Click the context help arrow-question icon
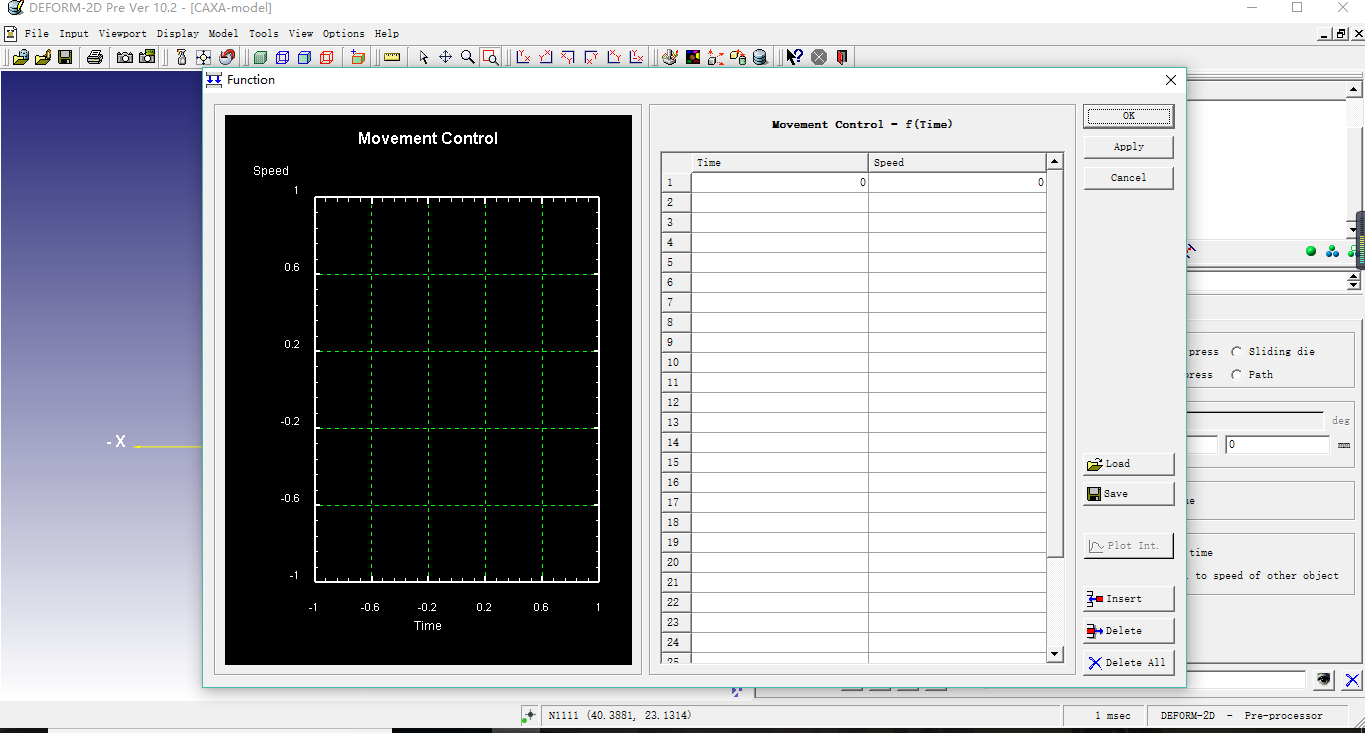 pos(794,57)
